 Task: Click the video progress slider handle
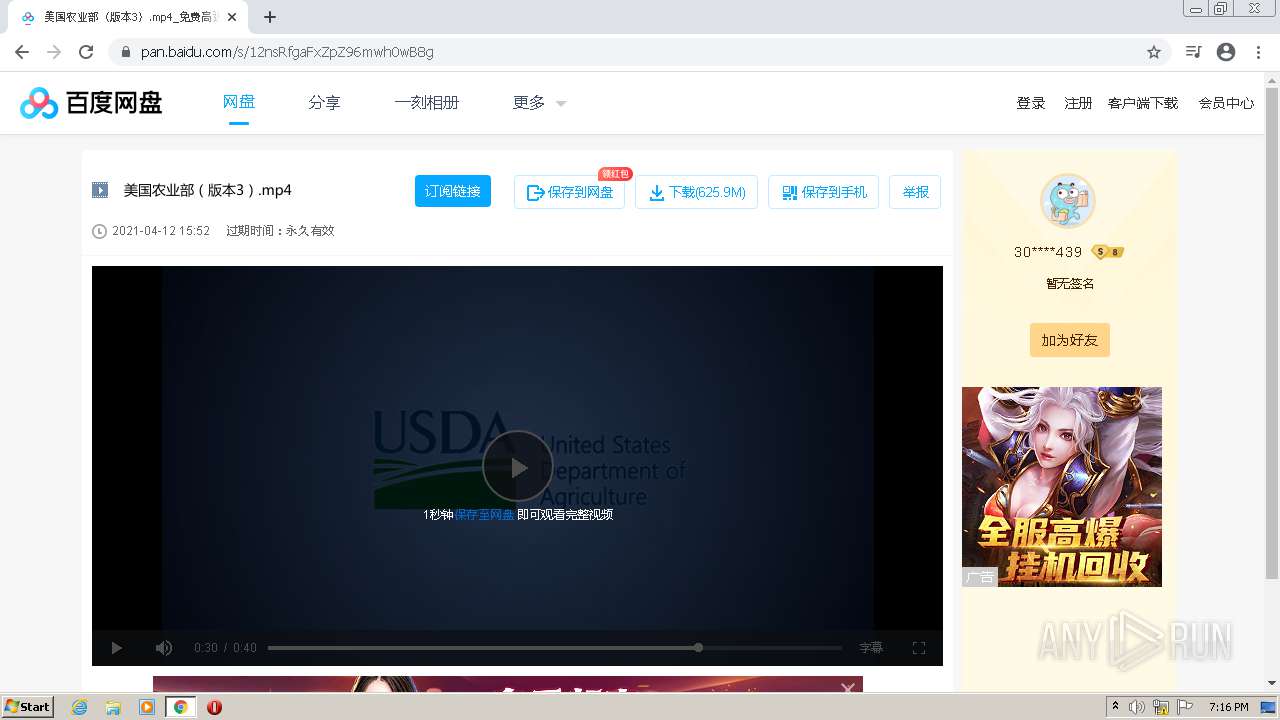[698, 648]
